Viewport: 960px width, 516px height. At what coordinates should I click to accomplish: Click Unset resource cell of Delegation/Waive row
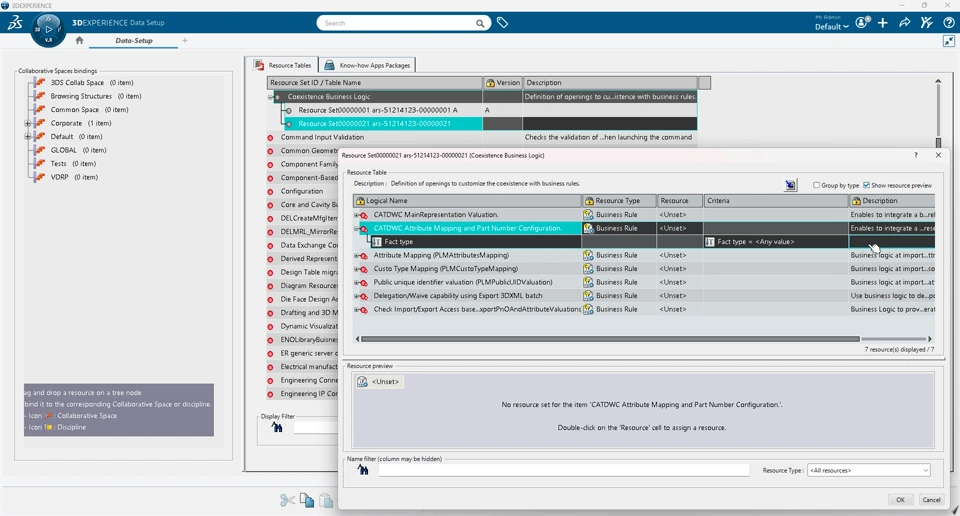pyautogui.click(x=680, y=296)
